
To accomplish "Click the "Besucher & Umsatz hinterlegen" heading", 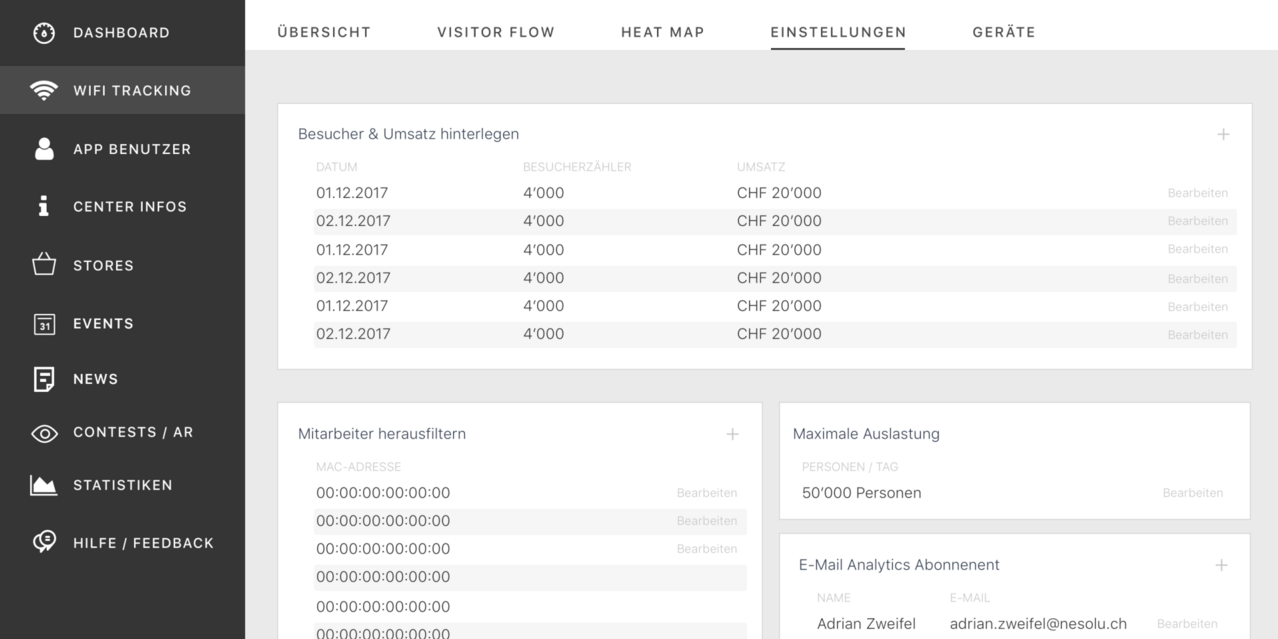I will (408, 134).
